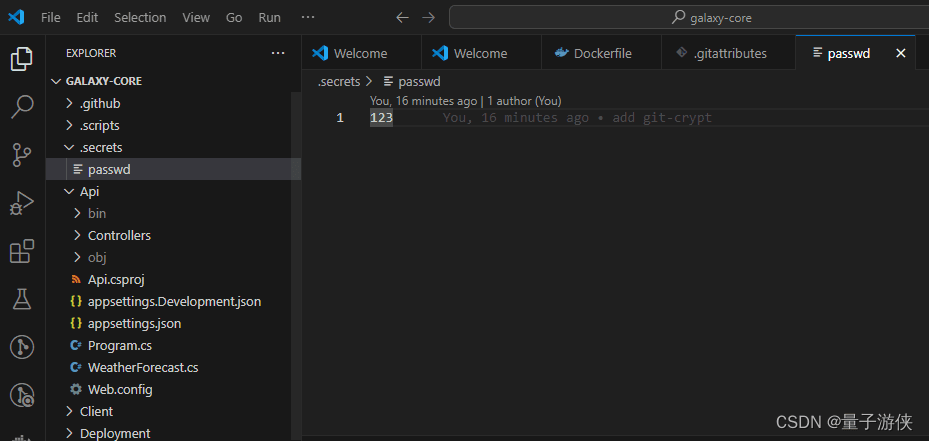This screenshot has width=929, height=441.
Task: Open the File menu
Action: (51, 18)
